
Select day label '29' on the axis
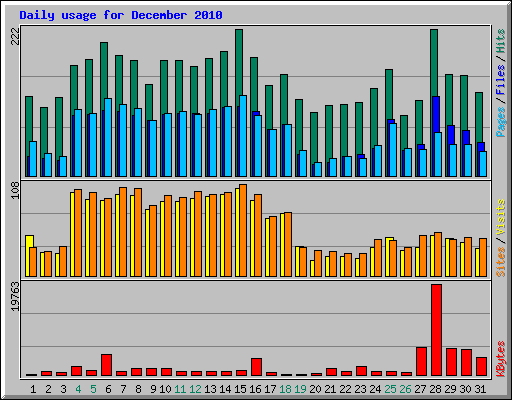450,389
